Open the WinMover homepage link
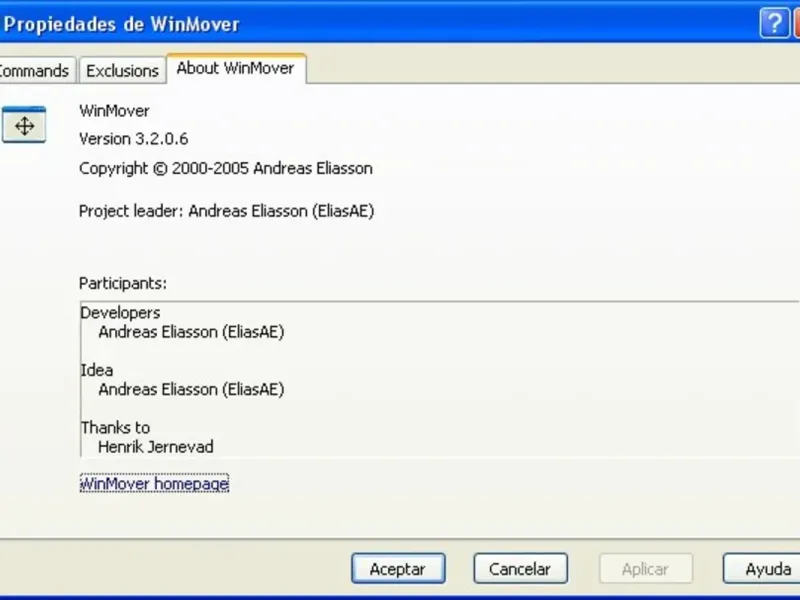The image size is (800, 600). coord(154,483)
